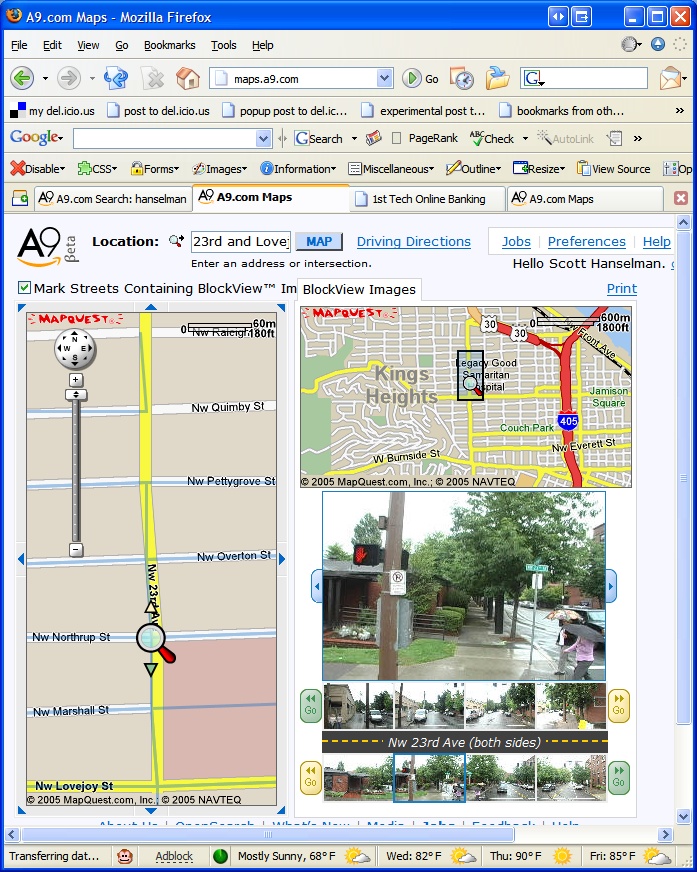This screenshot has height=872, width=697.
Task: Toggle the PageRank checkbox in the Google toolbar
Action: click(x=397, y=138)
